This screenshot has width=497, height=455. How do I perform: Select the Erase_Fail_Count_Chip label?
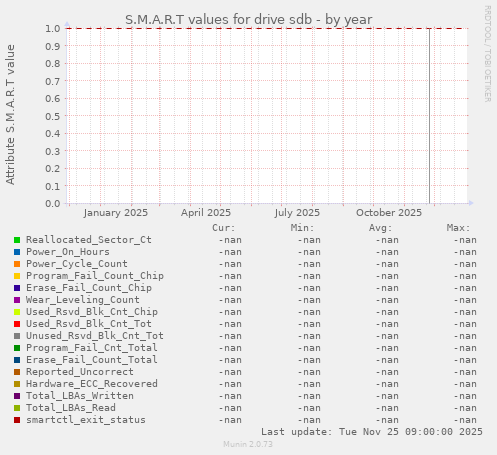89,288
